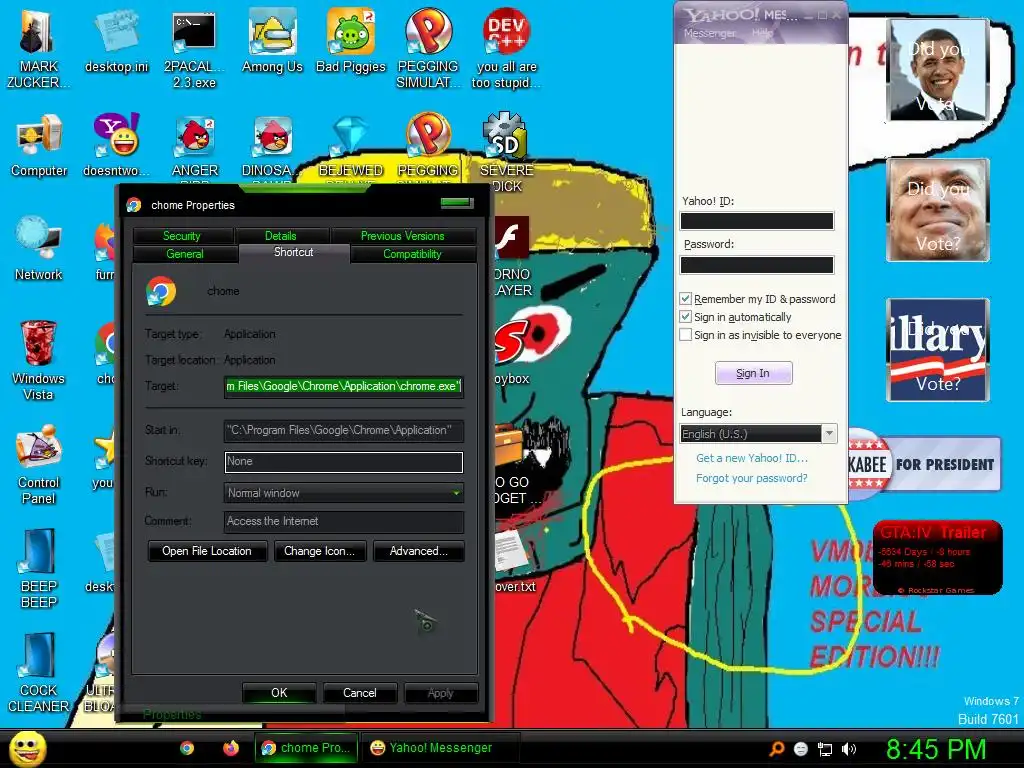Toggle Sign in automatically checkbox
This screenshot has width=1024, height=768.
(x=685, y=317)
